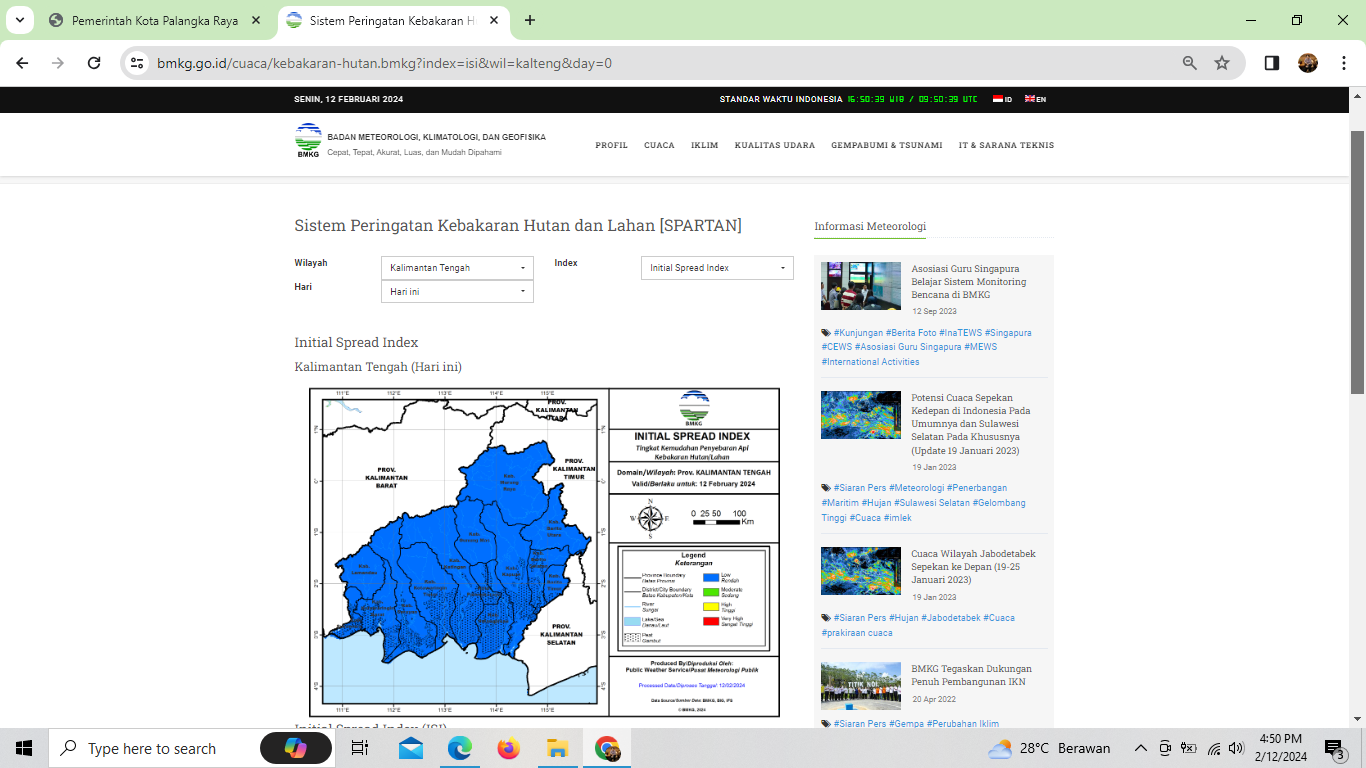
Task: Open the Index dropdown Initial Spread Index
Action: pyautogui.click(x=717, y=268)
